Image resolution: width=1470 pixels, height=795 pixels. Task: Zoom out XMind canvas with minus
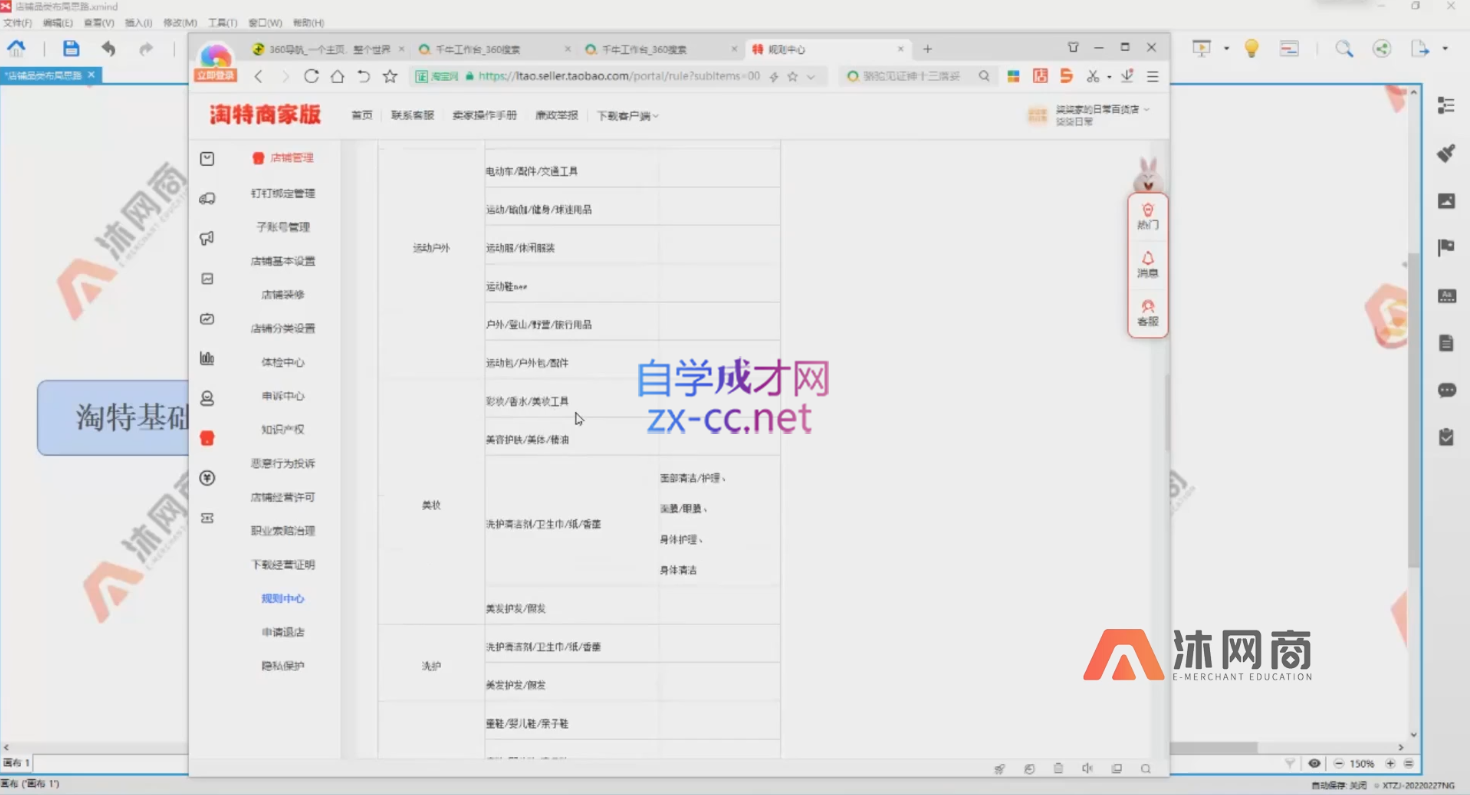tap(1338, 763)
